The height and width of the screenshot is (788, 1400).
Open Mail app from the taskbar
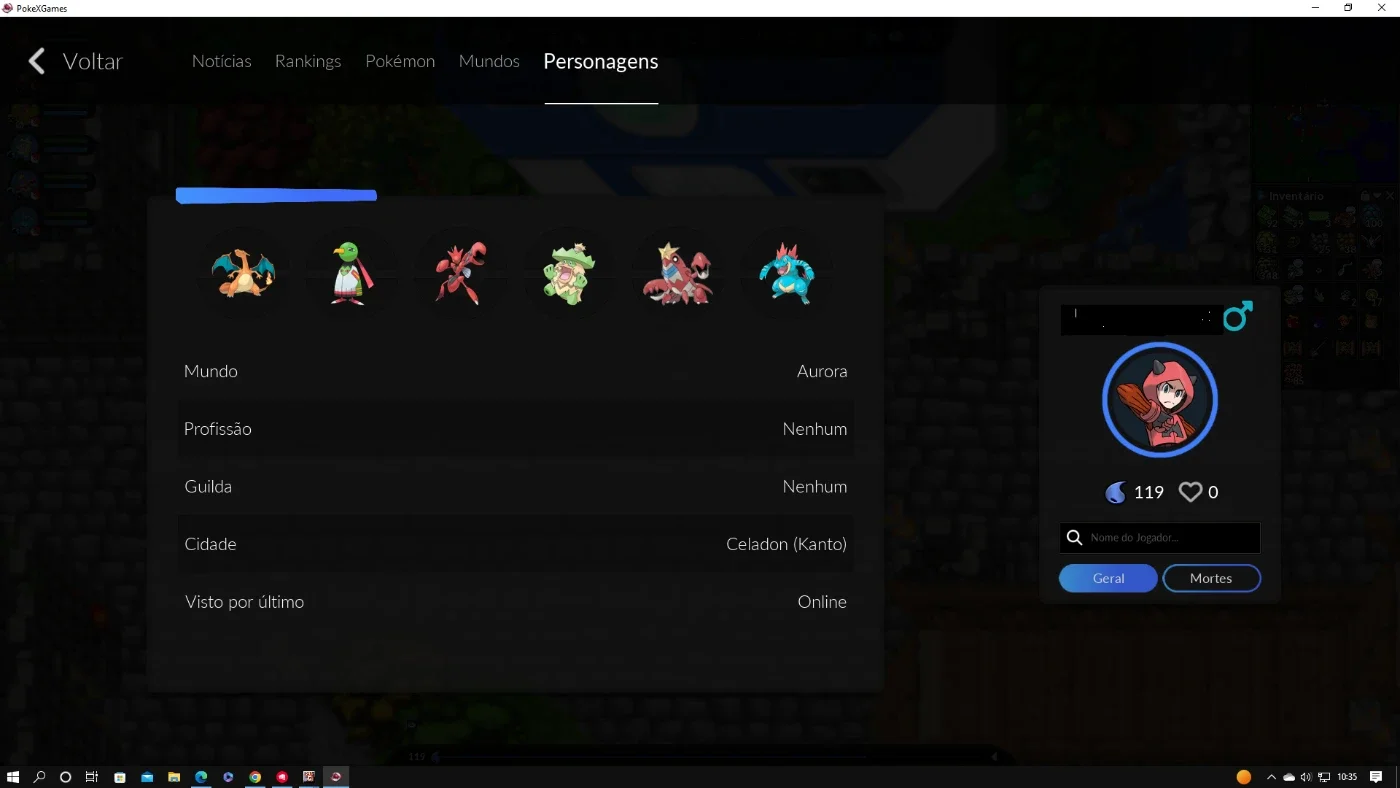click(x=147, y=777)
